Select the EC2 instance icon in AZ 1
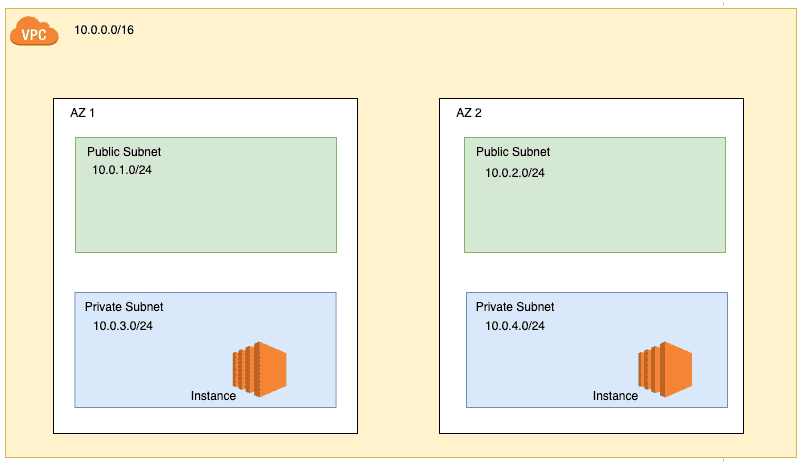 (x=260, y=366)
